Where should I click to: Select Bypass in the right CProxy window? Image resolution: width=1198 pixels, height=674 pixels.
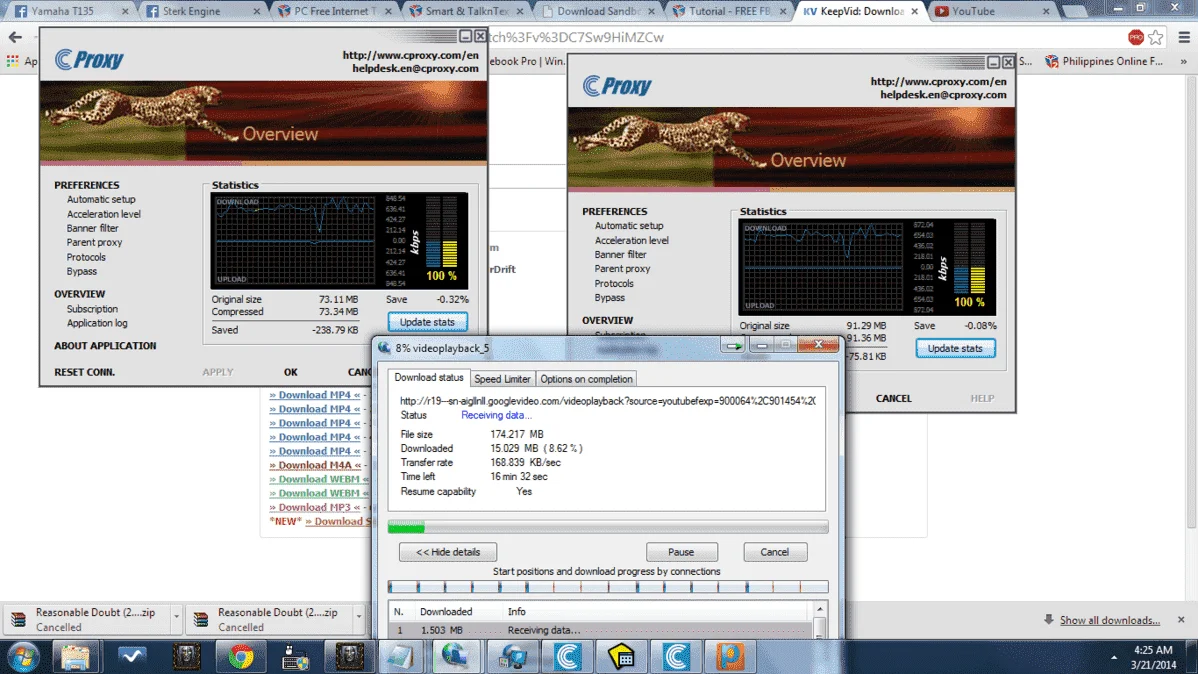(x=609, y=298)
